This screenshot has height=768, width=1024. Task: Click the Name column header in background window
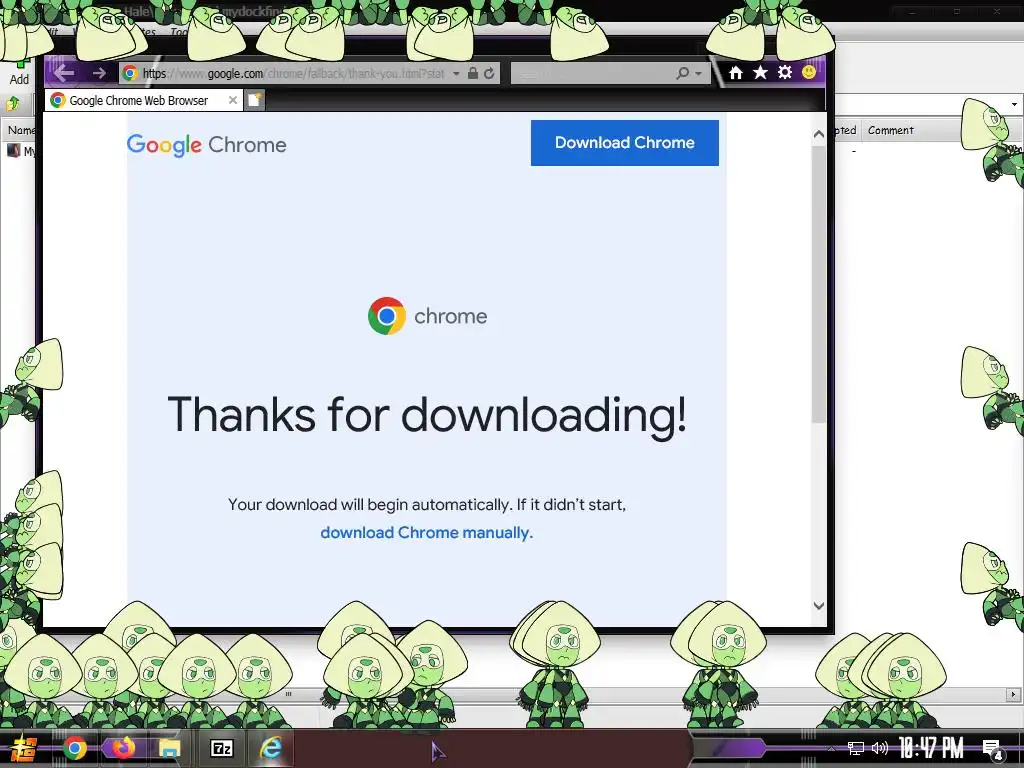click(20, 130)
